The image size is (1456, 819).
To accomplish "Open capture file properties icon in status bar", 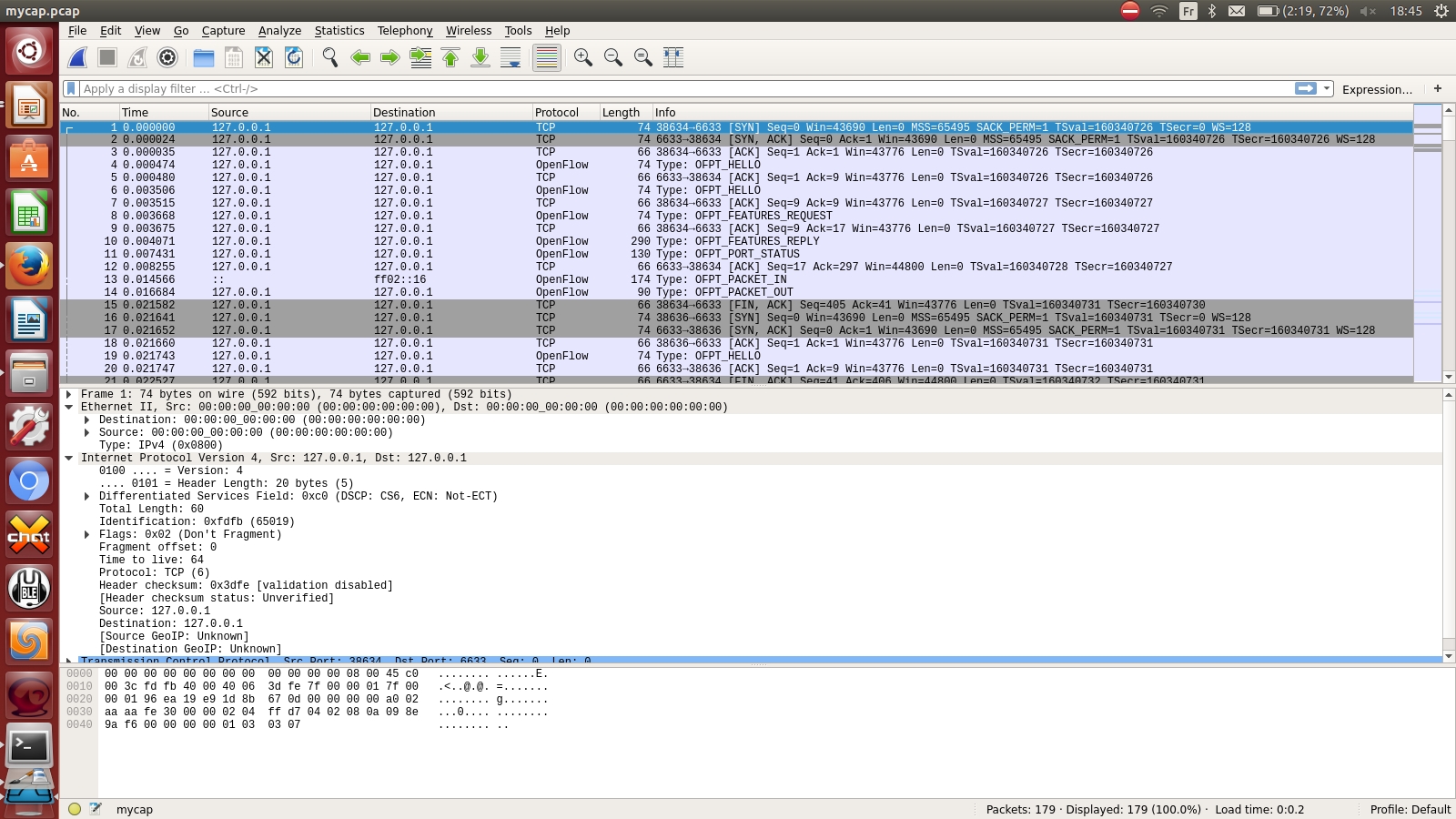I will [96, 809].
